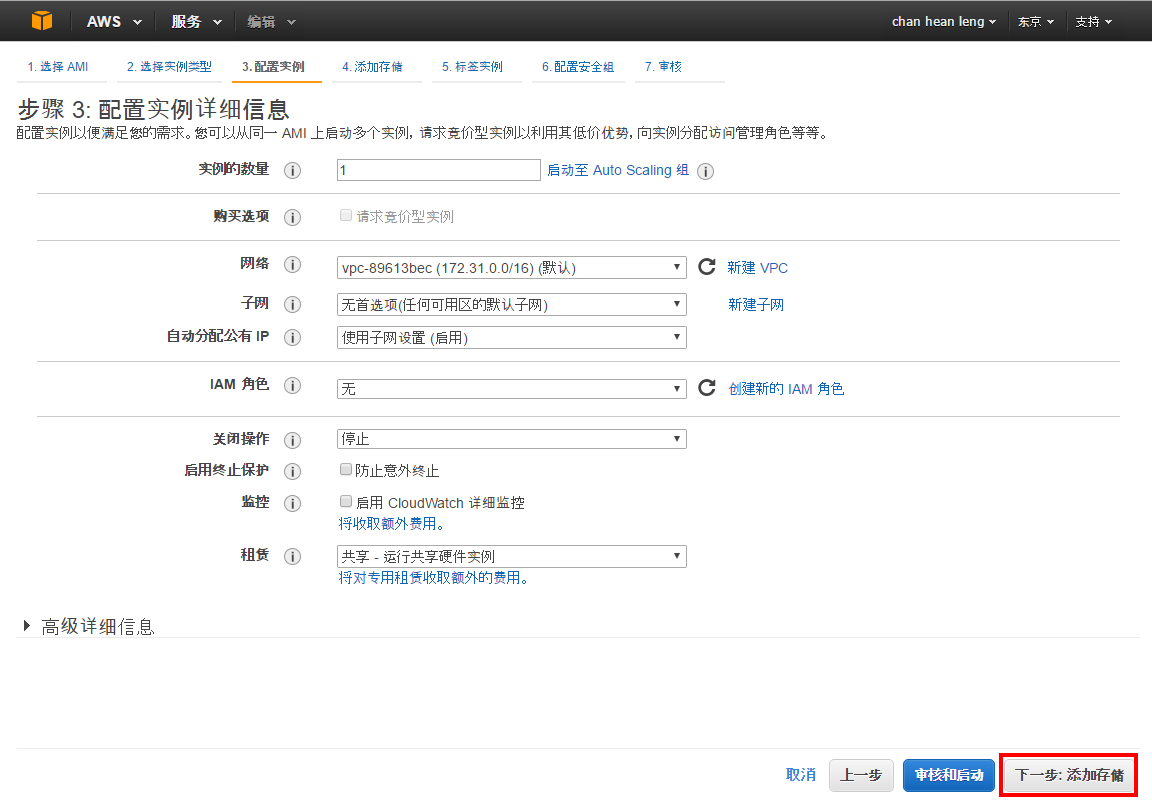This screenshot has width=1152, height=812.
Task: Show info for IAM 角色
Action: tap(292, 386)
